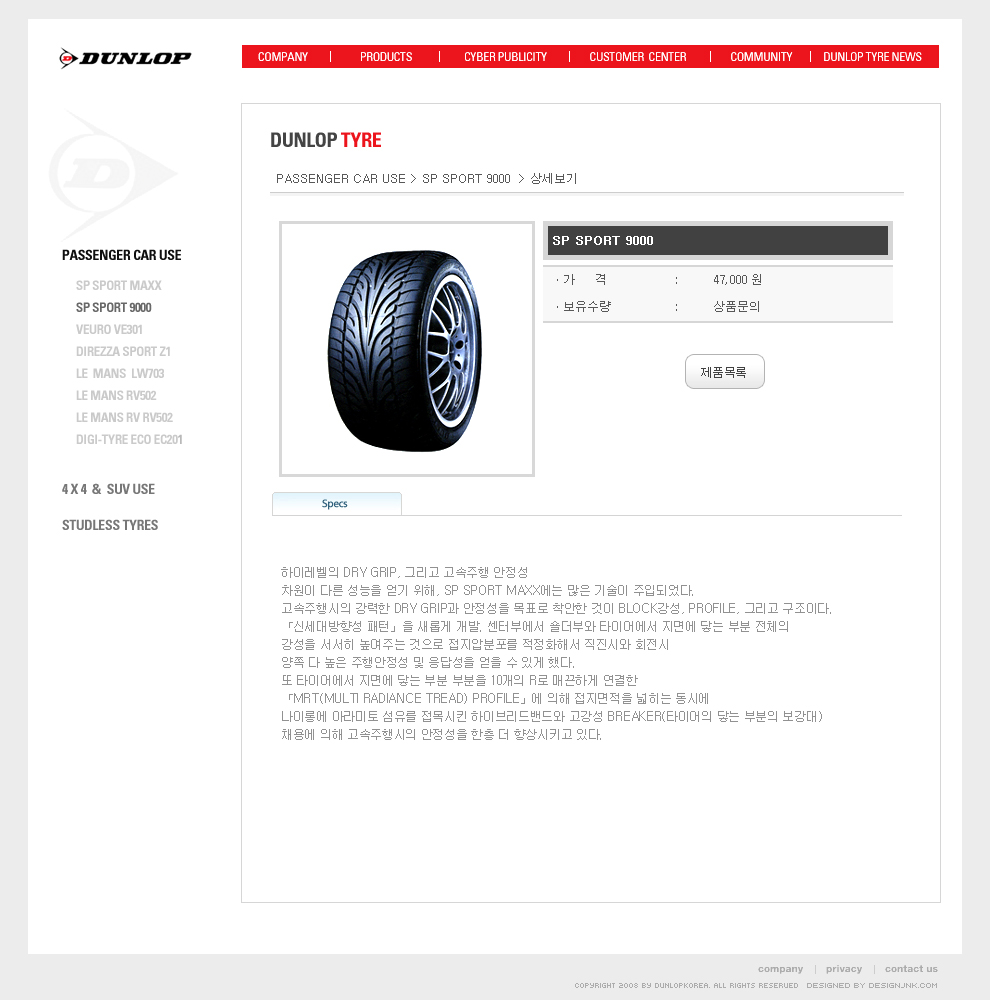Open DIREZZA SPORT Z1 product page
Screen dimensions: 990x1000
point(123,351)
